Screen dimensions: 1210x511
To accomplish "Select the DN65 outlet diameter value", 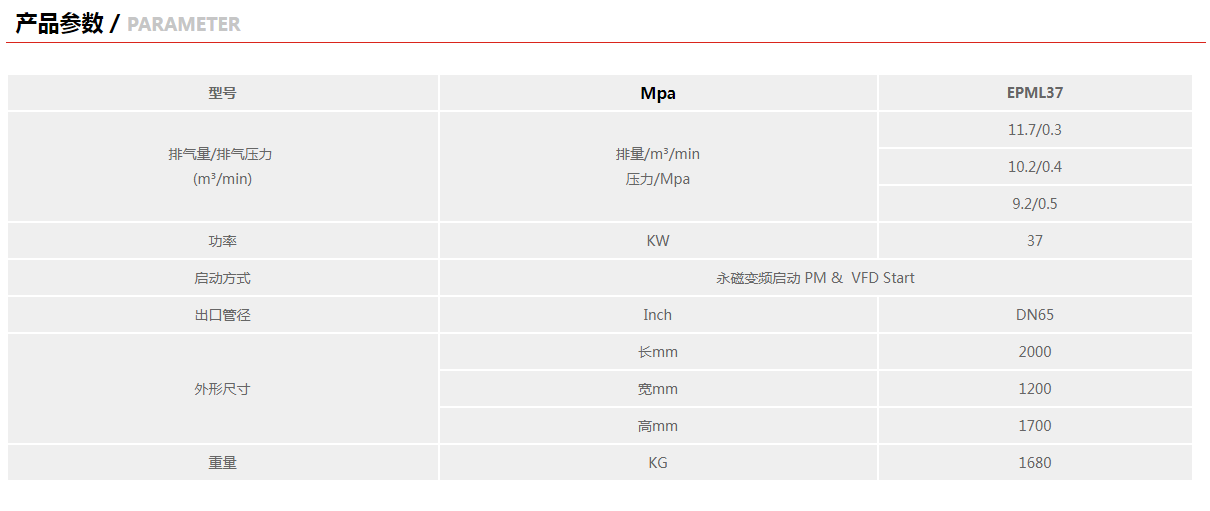I will 1035,315.
